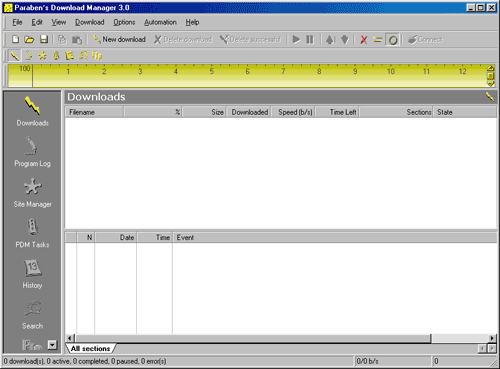Sort by Downloaded column header

249,112
